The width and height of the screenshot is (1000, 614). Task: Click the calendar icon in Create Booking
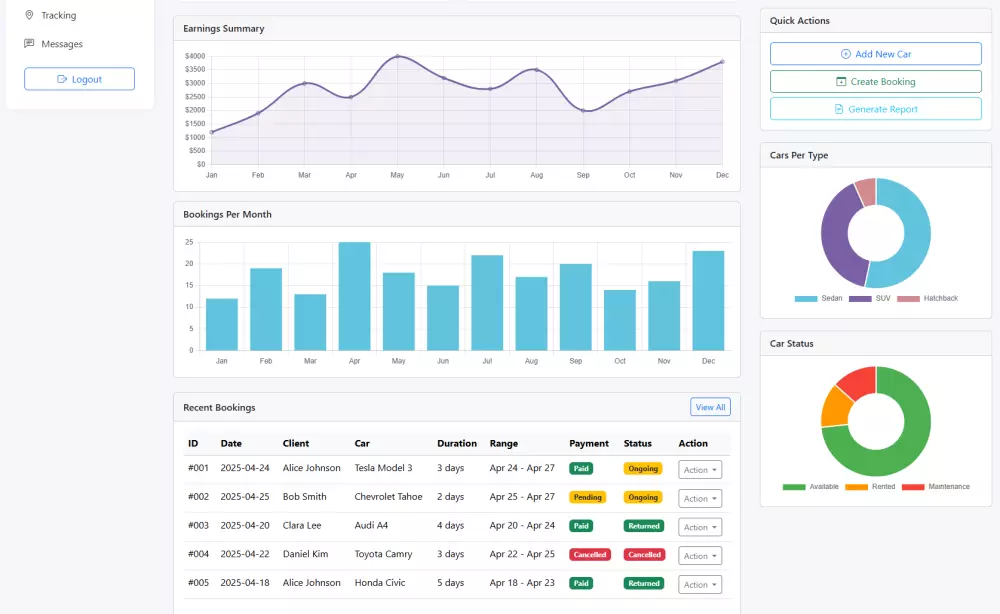pos(841,82)
